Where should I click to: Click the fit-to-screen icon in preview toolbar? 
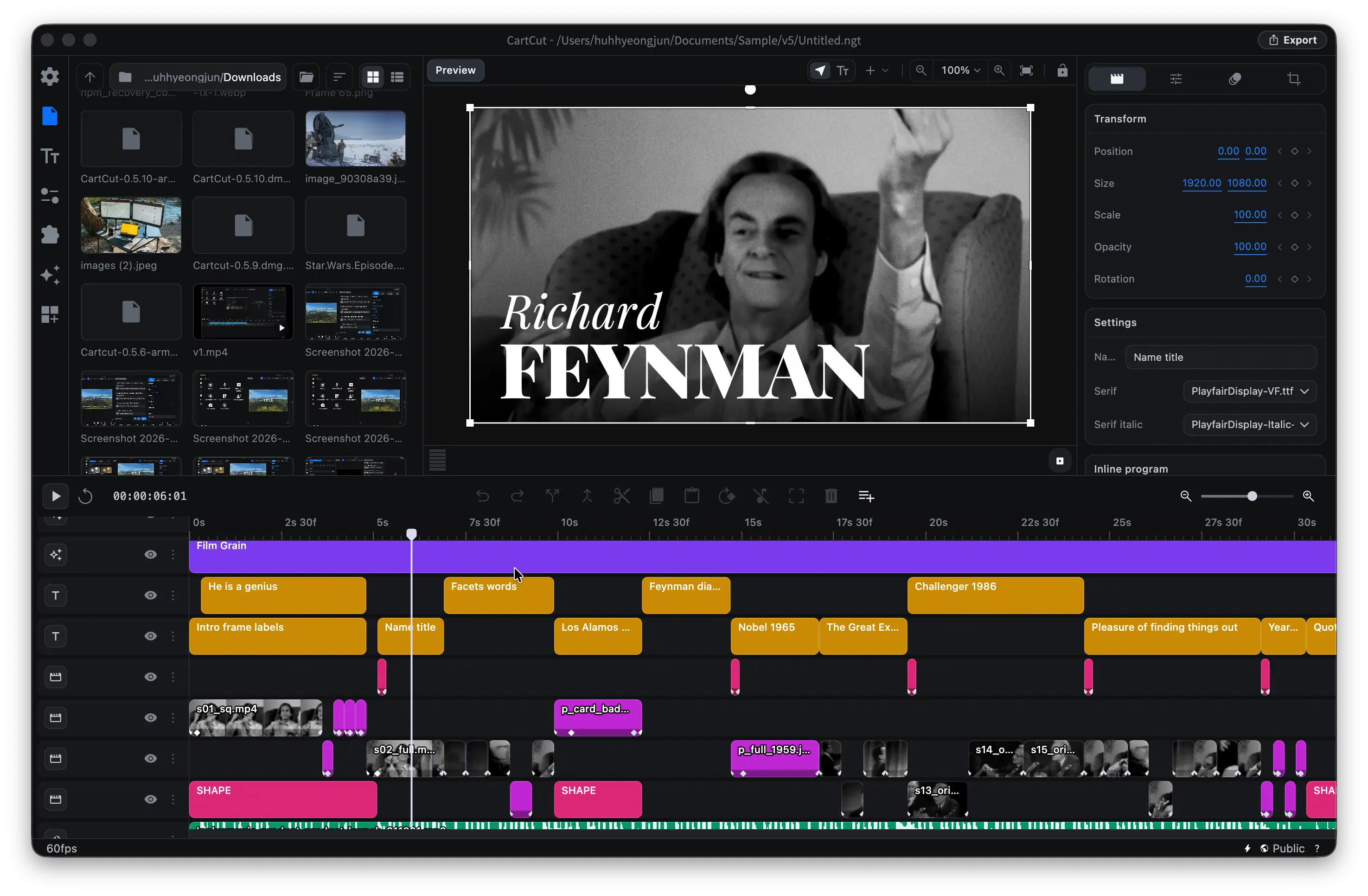[1026, 70]
